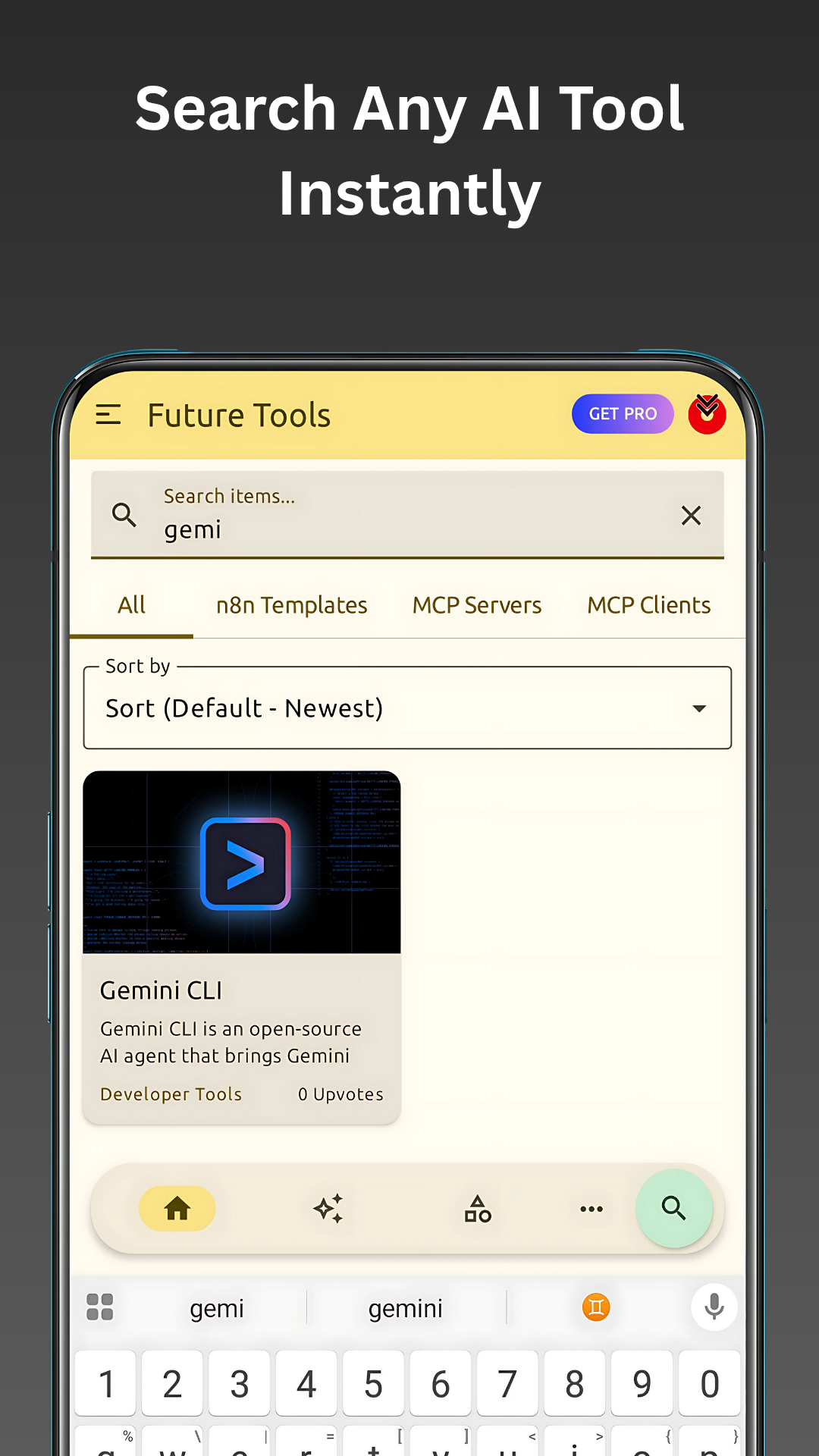Switch to the All tab
Image resolution: width=819 pixels, height=1456 pixels.
[131, 605]
